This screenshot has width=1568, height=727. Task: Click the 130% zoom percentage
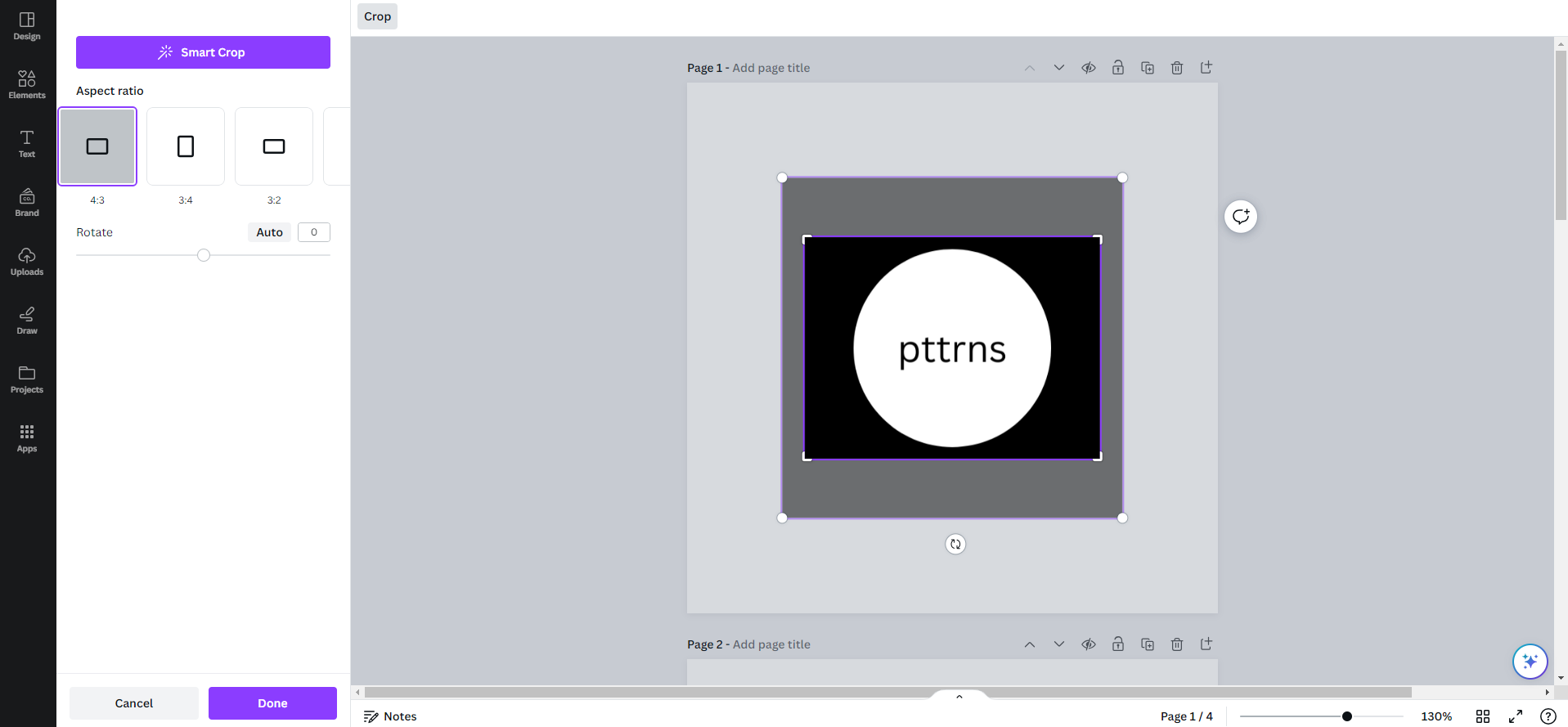[x=1436, y=716]
